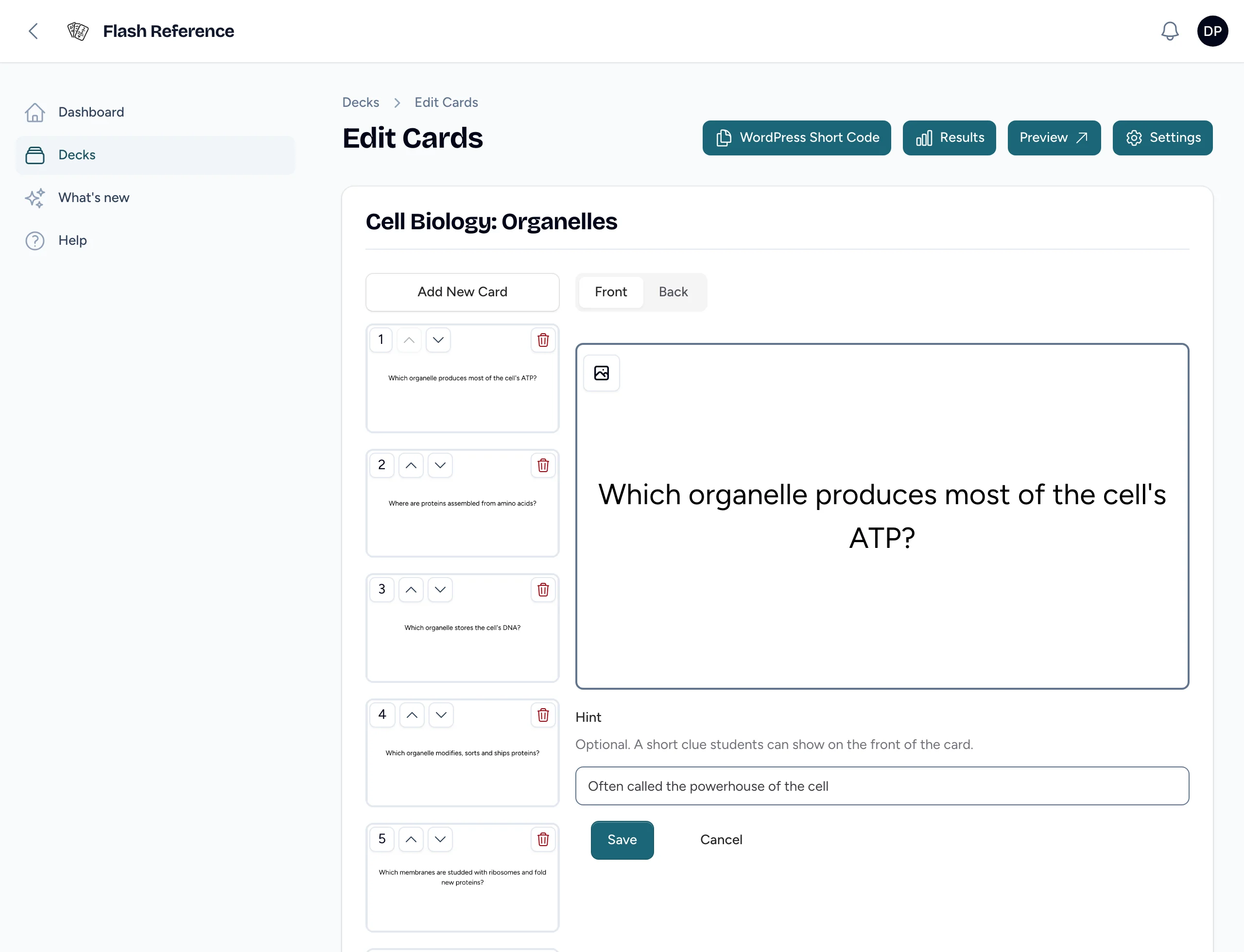Copy the WordPress Short Code
This screenshot has width=1244, height=952.
coord(796,138)
